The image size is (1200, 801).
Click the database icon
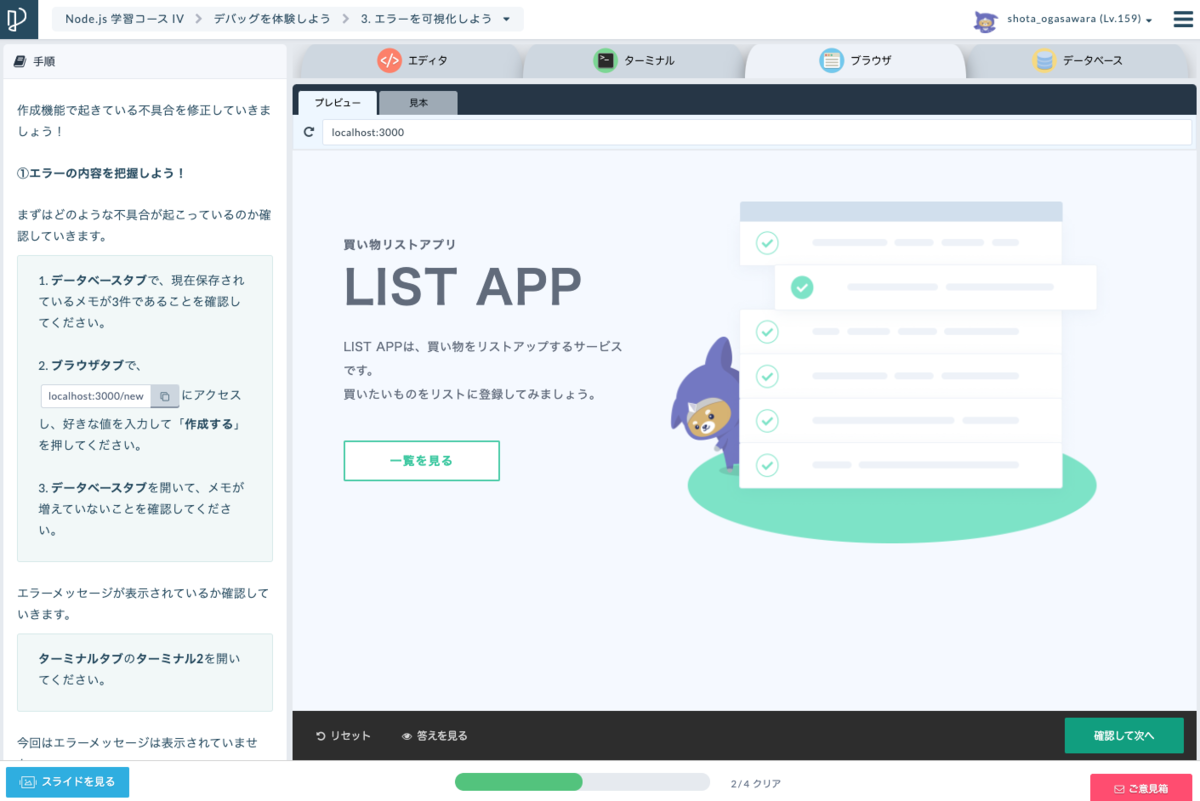click(1044, 60)
